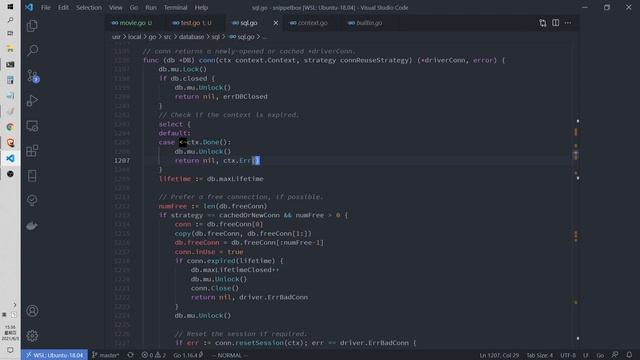
Task: Click 'lifetime := db.maxLifetime' code line
Action: pyautogui.click(x=211, y=179)
